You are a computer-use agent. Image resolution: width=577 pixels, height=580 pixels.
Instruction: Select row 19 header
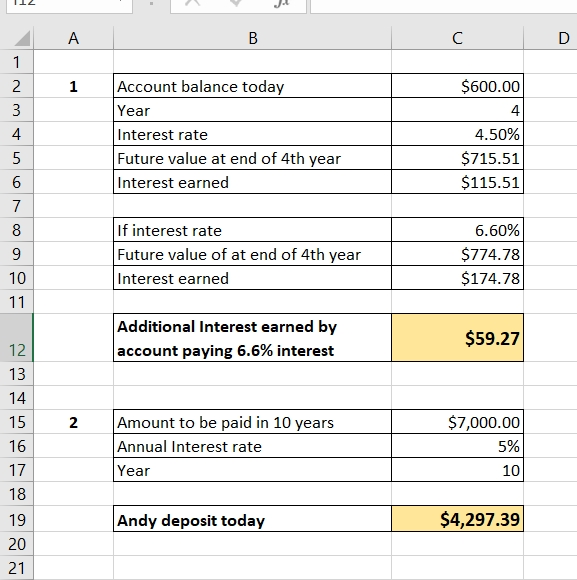coord(16,519)
